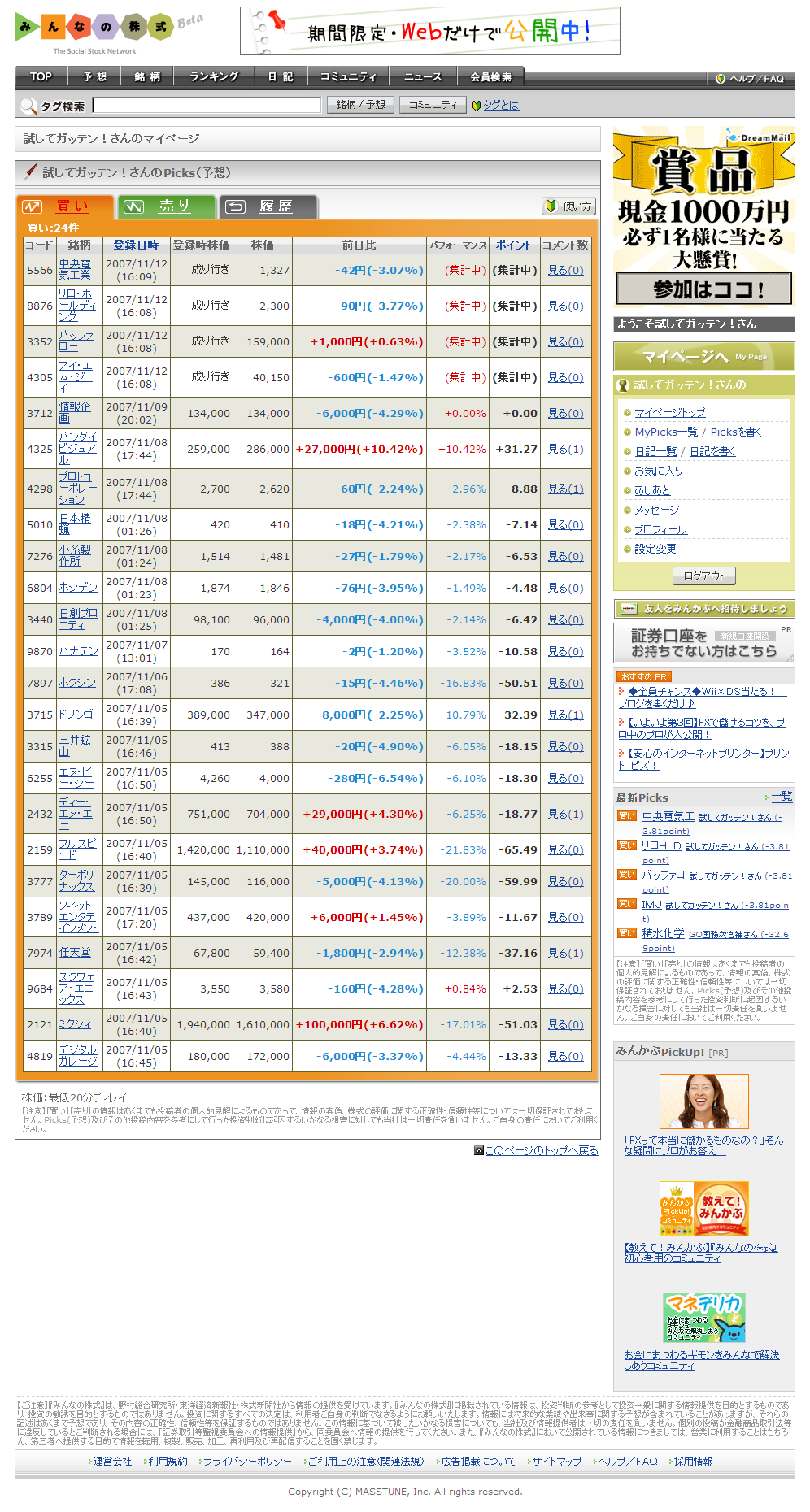Click the 使い方 button

568,206
